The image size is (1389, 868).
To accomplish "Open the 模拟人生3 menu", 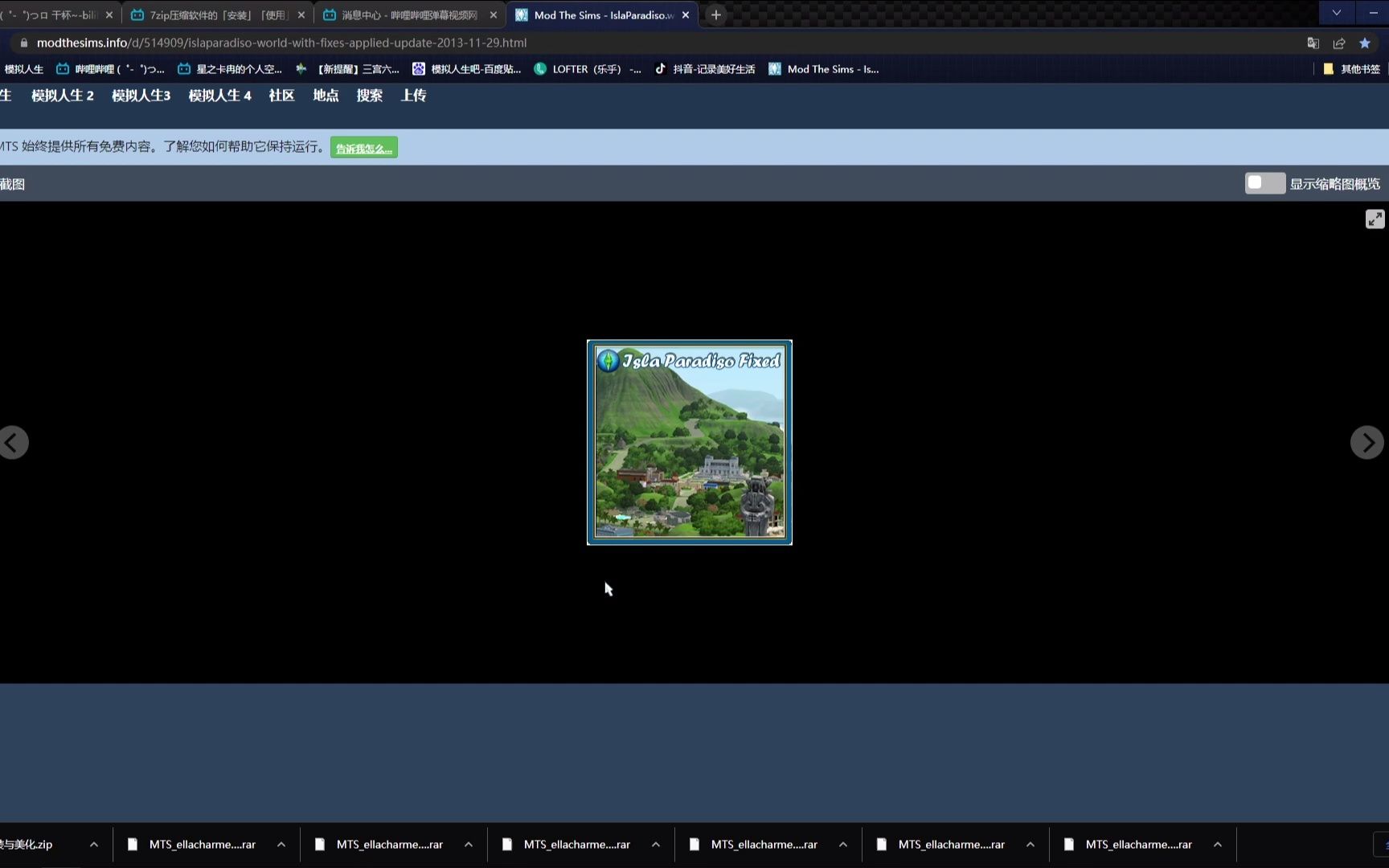I will [x=141, y=96].
